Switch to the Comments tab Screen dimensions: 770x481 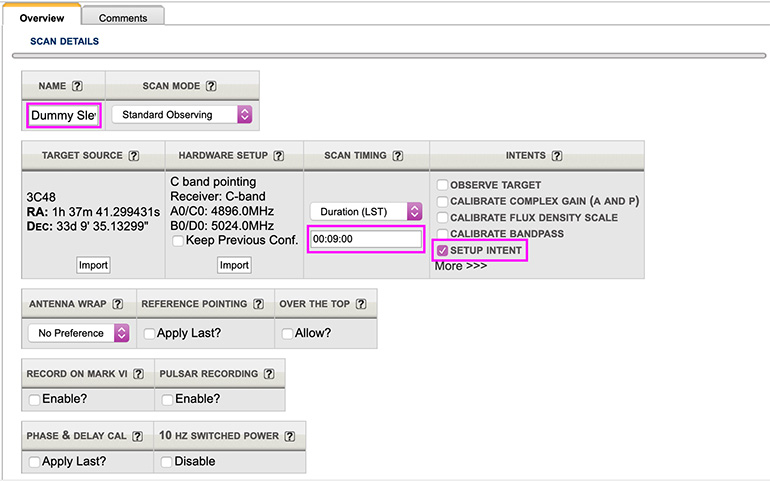coord(122,17)
